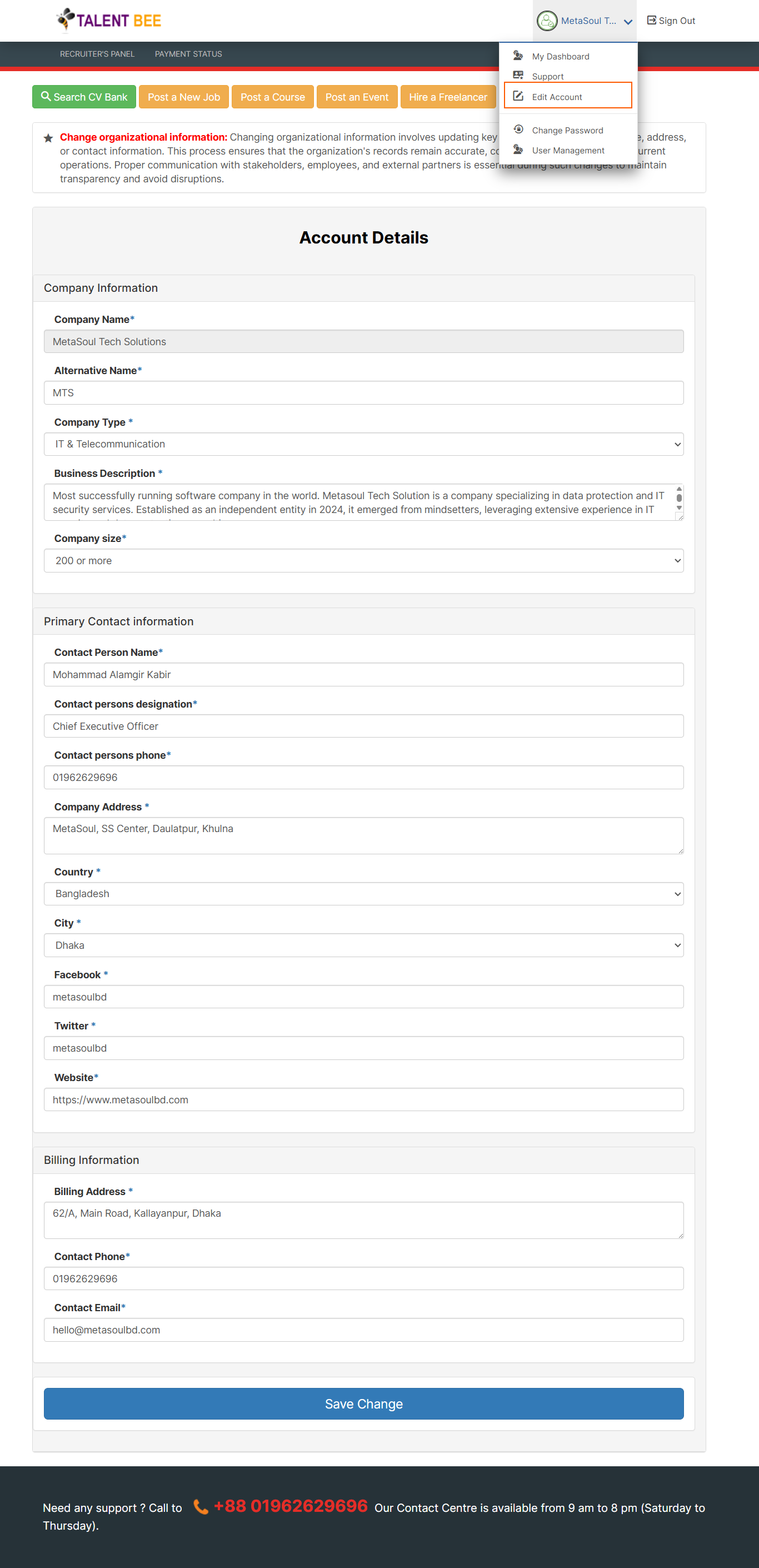Click the Sign Out icon
The height and width of the screenshot is (1568, 759).
pos(651,20)
